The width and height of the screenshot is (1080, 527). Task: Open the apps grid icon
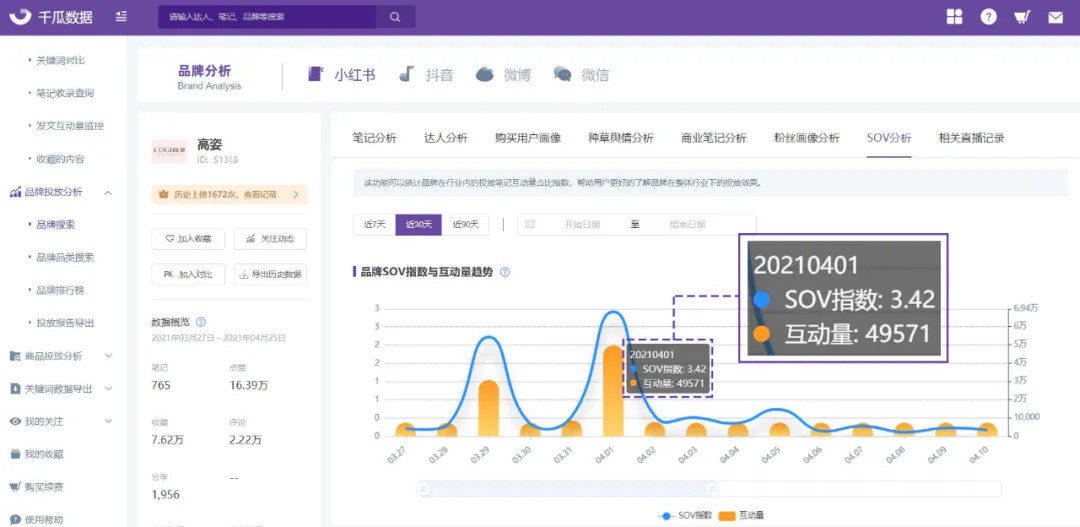pyautogui.click(x=955, y=17)
